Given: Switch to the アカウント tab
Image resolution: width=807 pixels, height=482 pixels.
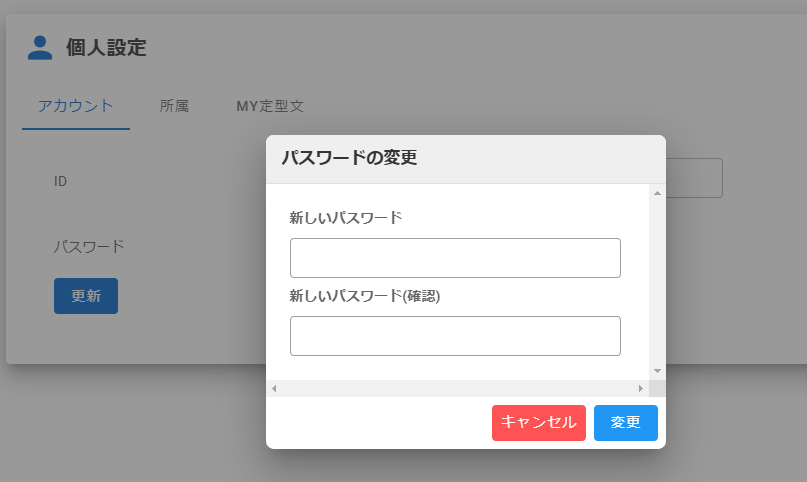Looking at the screenshot, I should pos(76,106).
